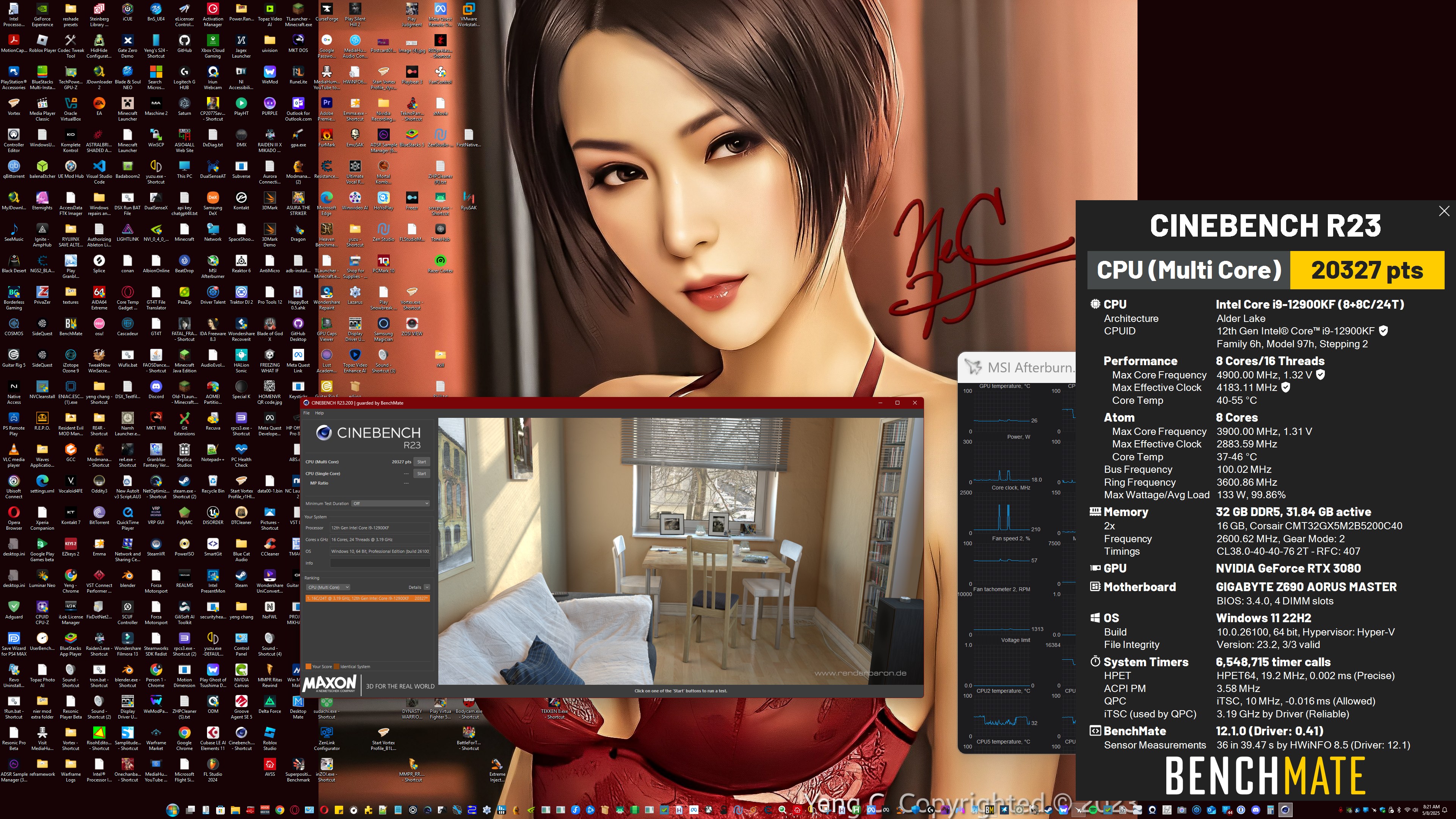1456x819 pixels.
Task: Launch iCUE from the desktop
Action: (128, 13)
